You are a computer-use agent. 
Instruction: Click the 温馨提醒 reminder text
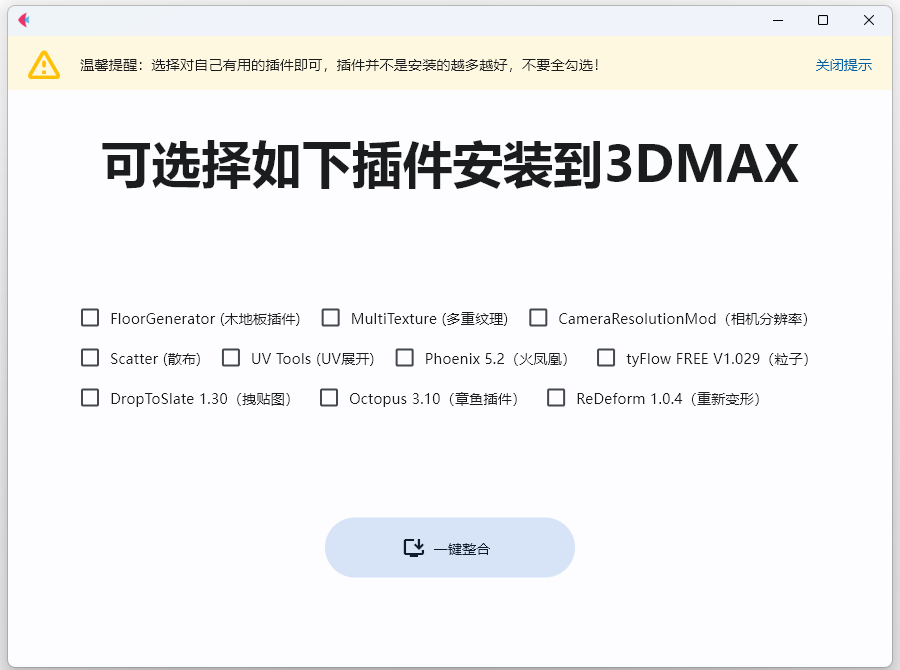click(339, 65)
